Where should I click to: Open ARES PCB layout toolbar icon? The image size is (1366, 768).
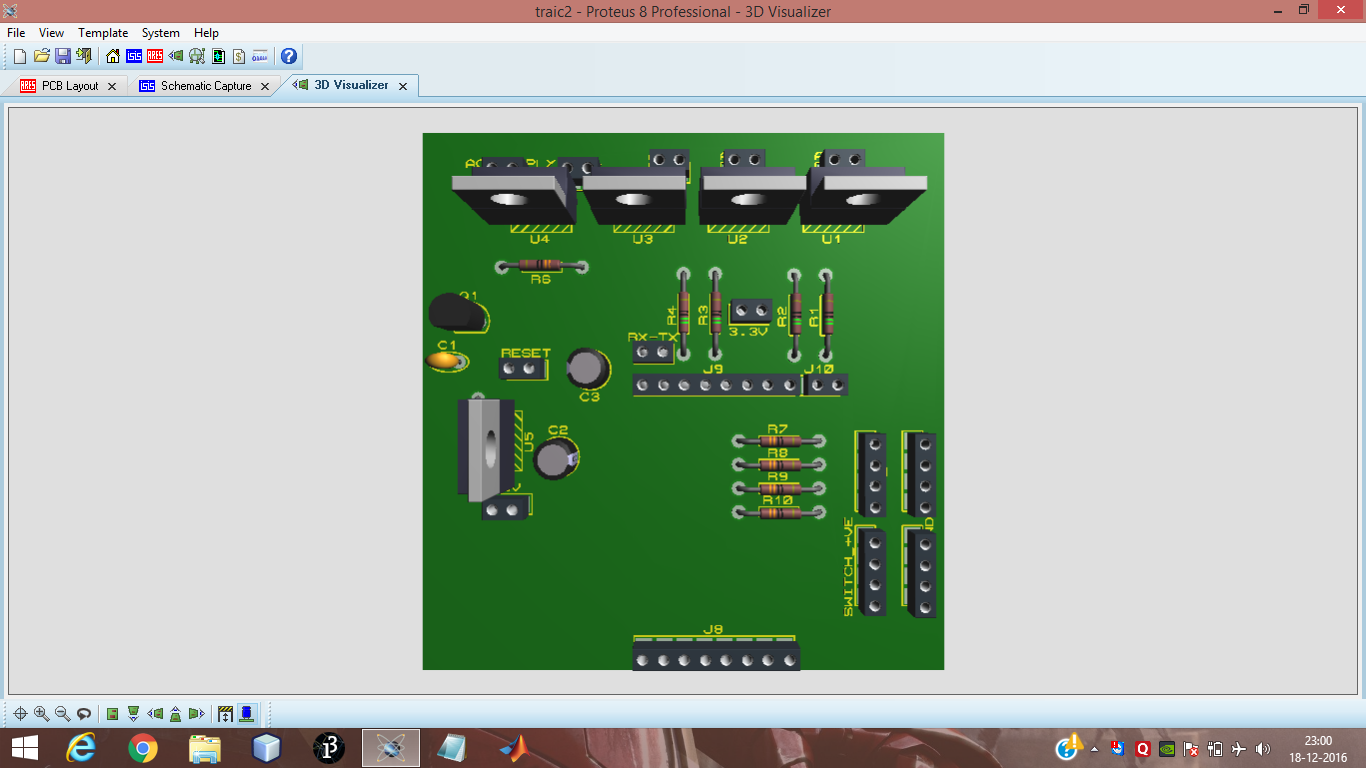pos(155,56)
